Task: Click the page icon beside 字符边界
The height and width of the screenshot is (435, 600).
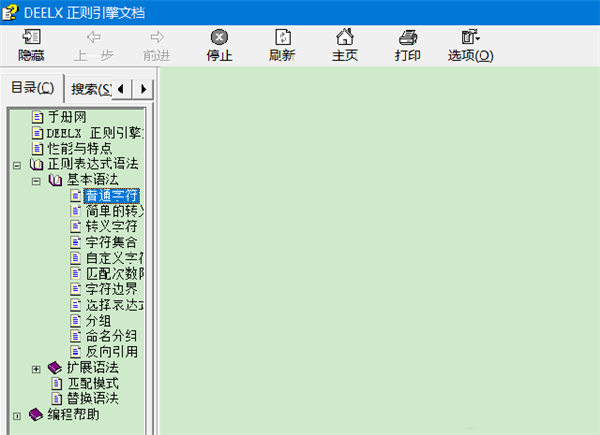Action: 76,289
